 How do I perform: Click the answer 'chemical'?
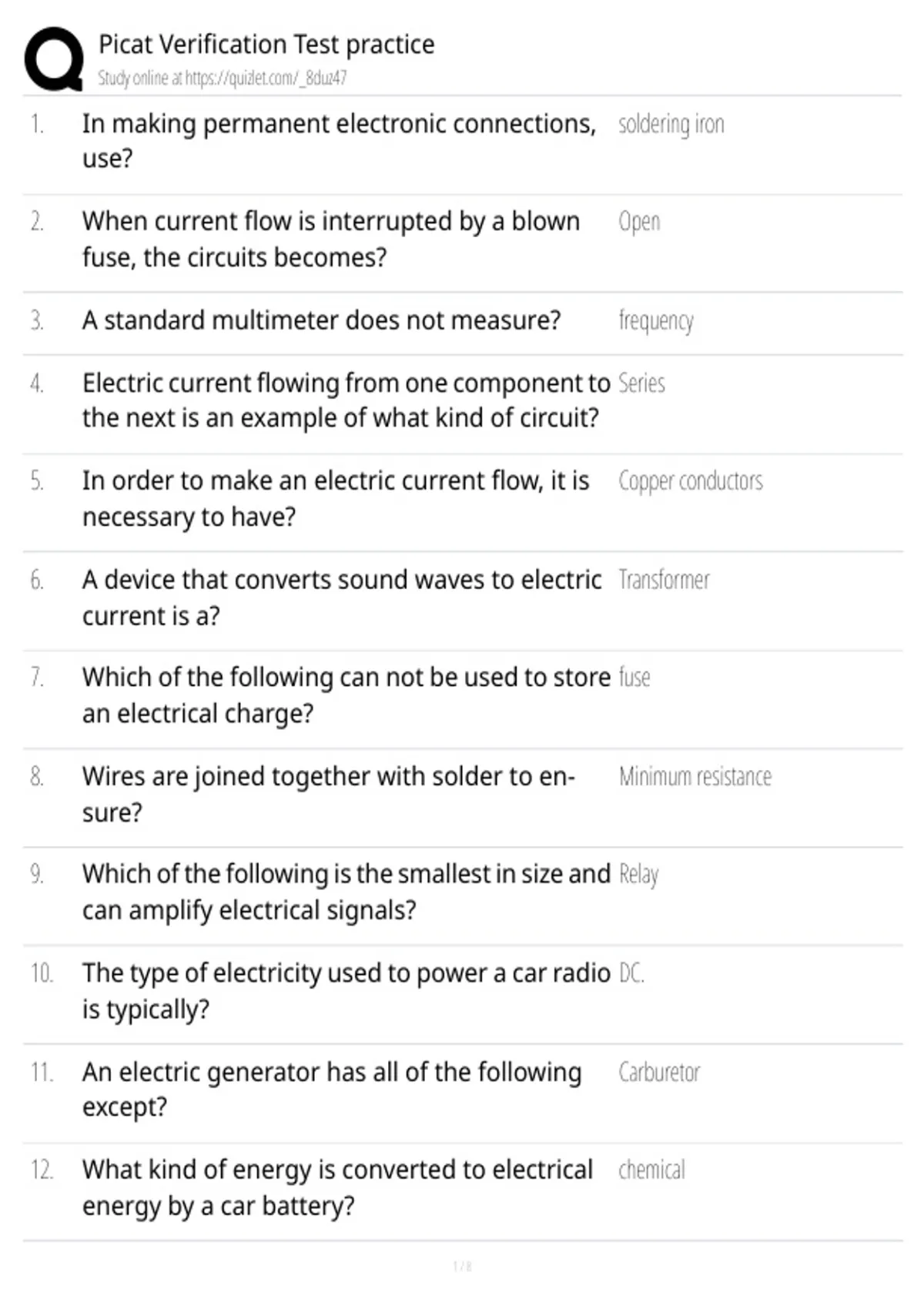[651, 1170]
